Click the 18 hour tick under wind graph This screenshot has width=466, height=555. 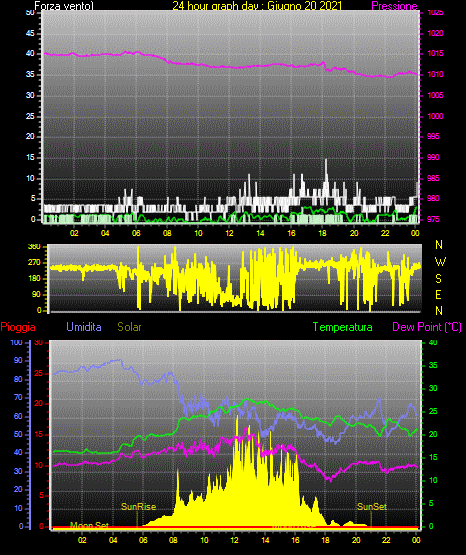322,233
